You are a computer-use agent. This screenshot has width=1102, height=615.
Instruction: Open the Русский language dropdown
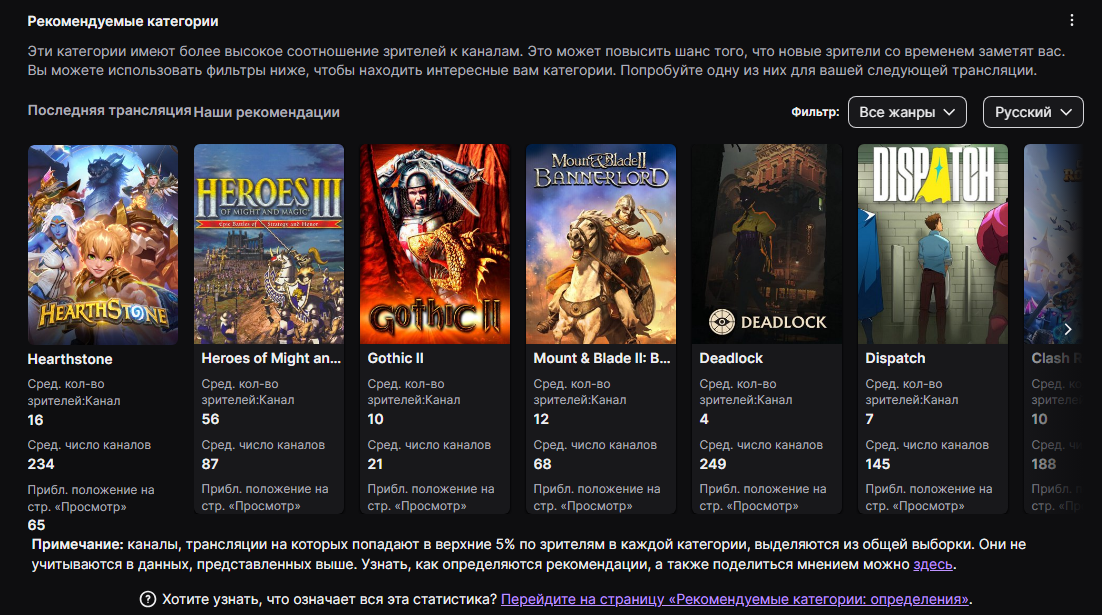coord(1033,112)
